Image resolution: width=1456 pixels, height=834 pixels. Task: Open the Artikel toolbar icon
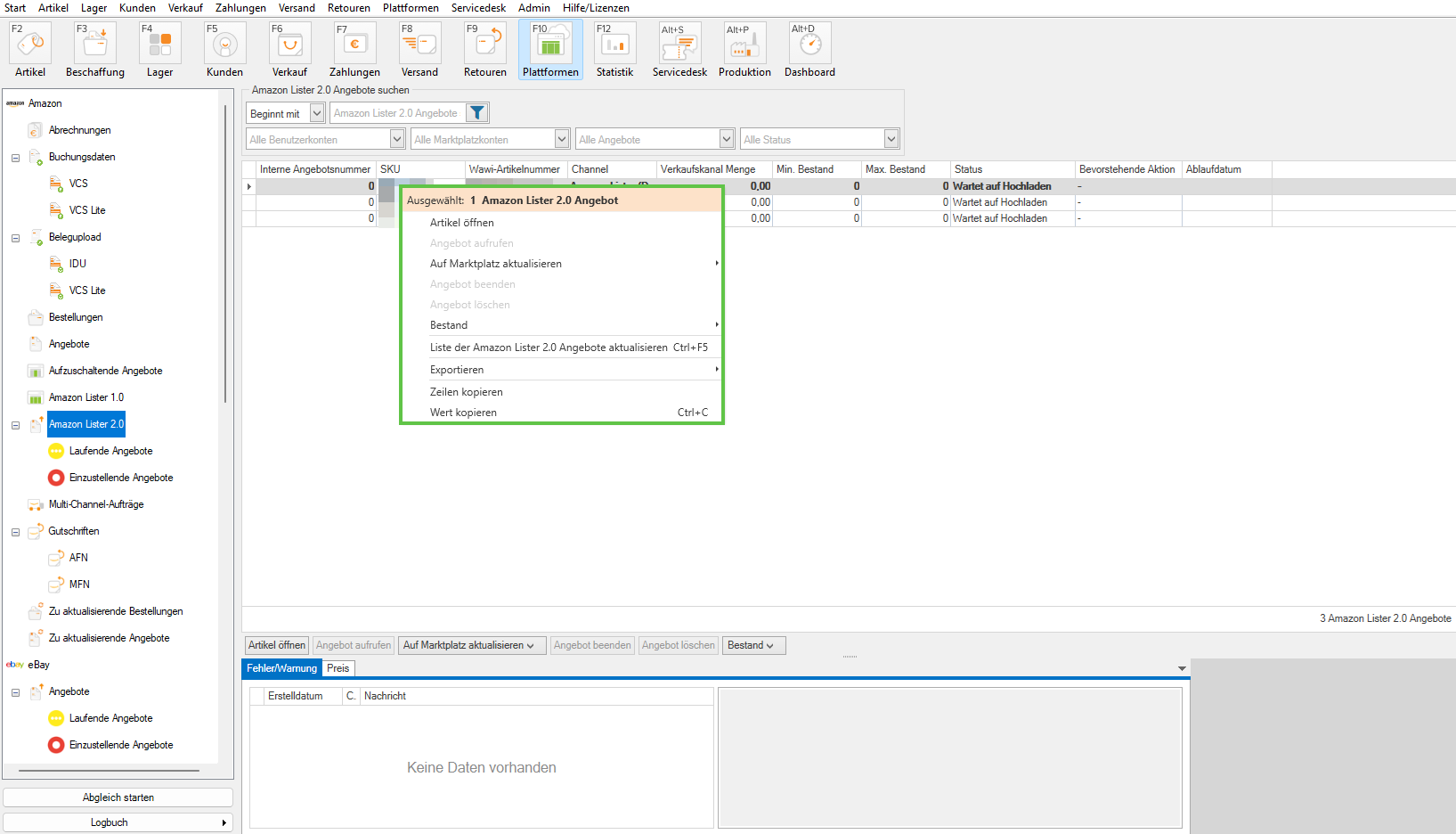[x=30, y=43]
